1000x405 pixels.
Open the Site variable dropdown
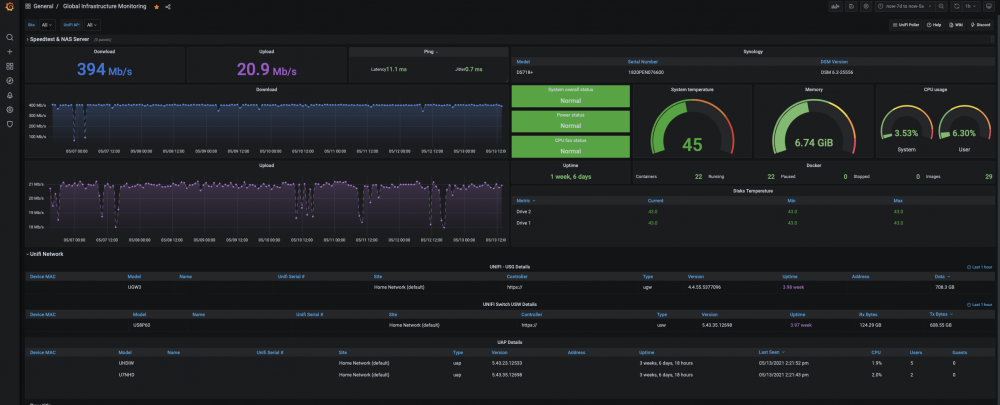[48, 24]
